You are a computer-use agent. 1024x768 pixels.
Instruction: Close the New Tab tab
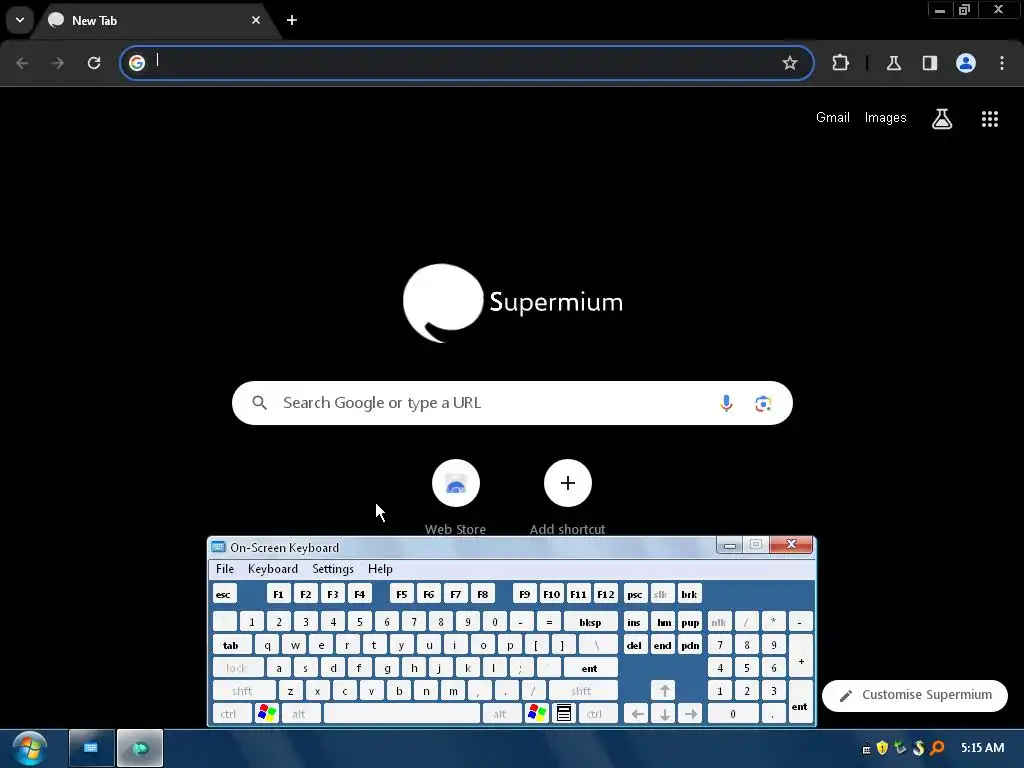coord(256,20)
